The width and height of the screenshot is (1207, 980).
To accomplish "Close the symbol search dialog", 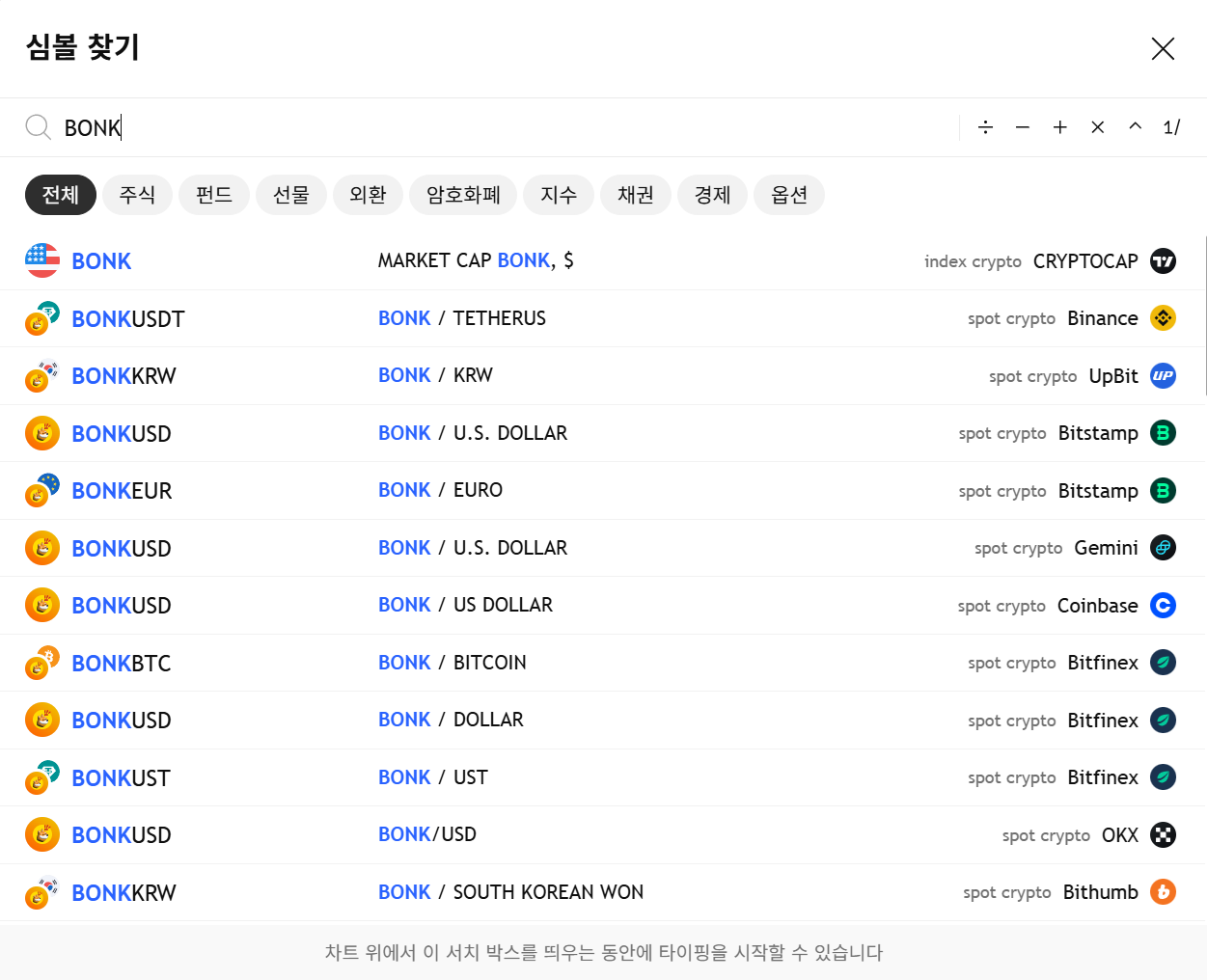I will click(1163, 48).
